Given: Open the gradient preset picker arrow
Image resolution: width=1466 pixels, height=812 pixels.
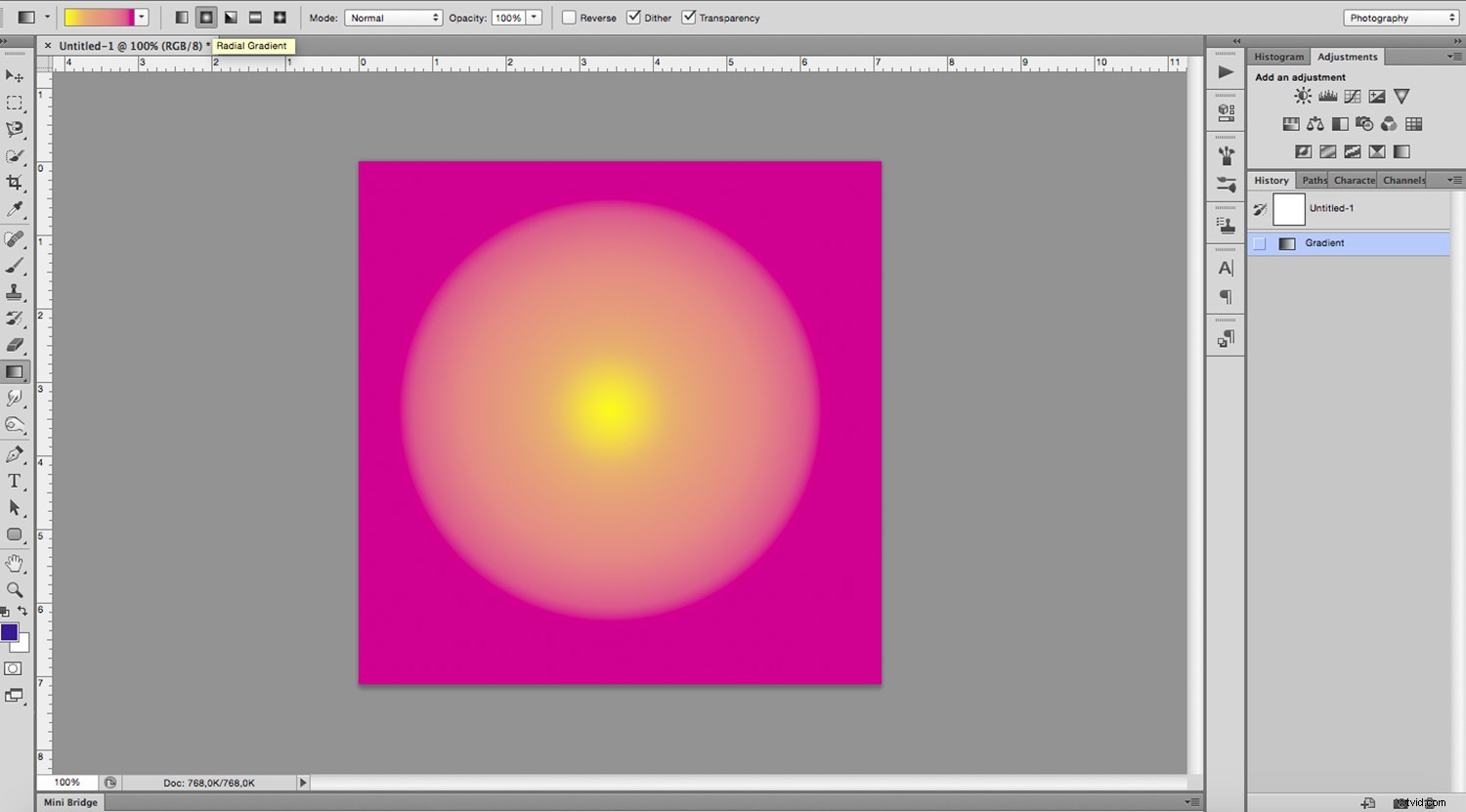Looking at the screenshot, I should [x=140, y=17].
